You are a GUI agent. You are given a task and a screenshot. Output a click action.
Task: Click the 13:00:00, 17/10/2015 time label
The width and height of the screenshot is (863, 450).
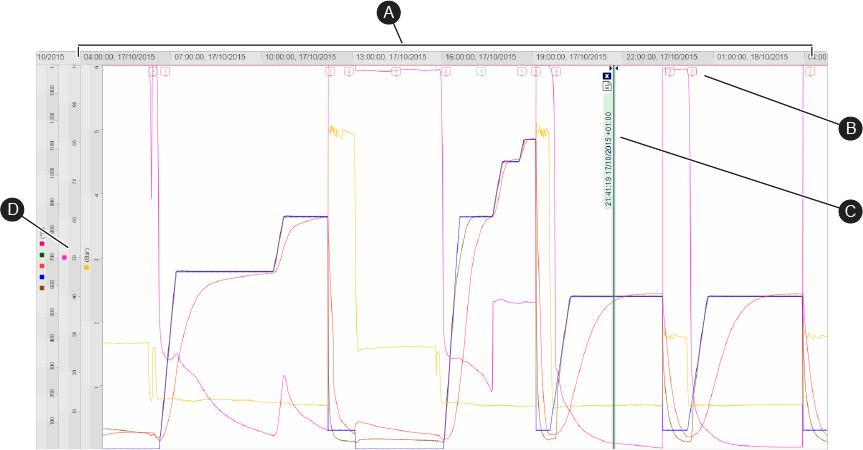[390, 57]
